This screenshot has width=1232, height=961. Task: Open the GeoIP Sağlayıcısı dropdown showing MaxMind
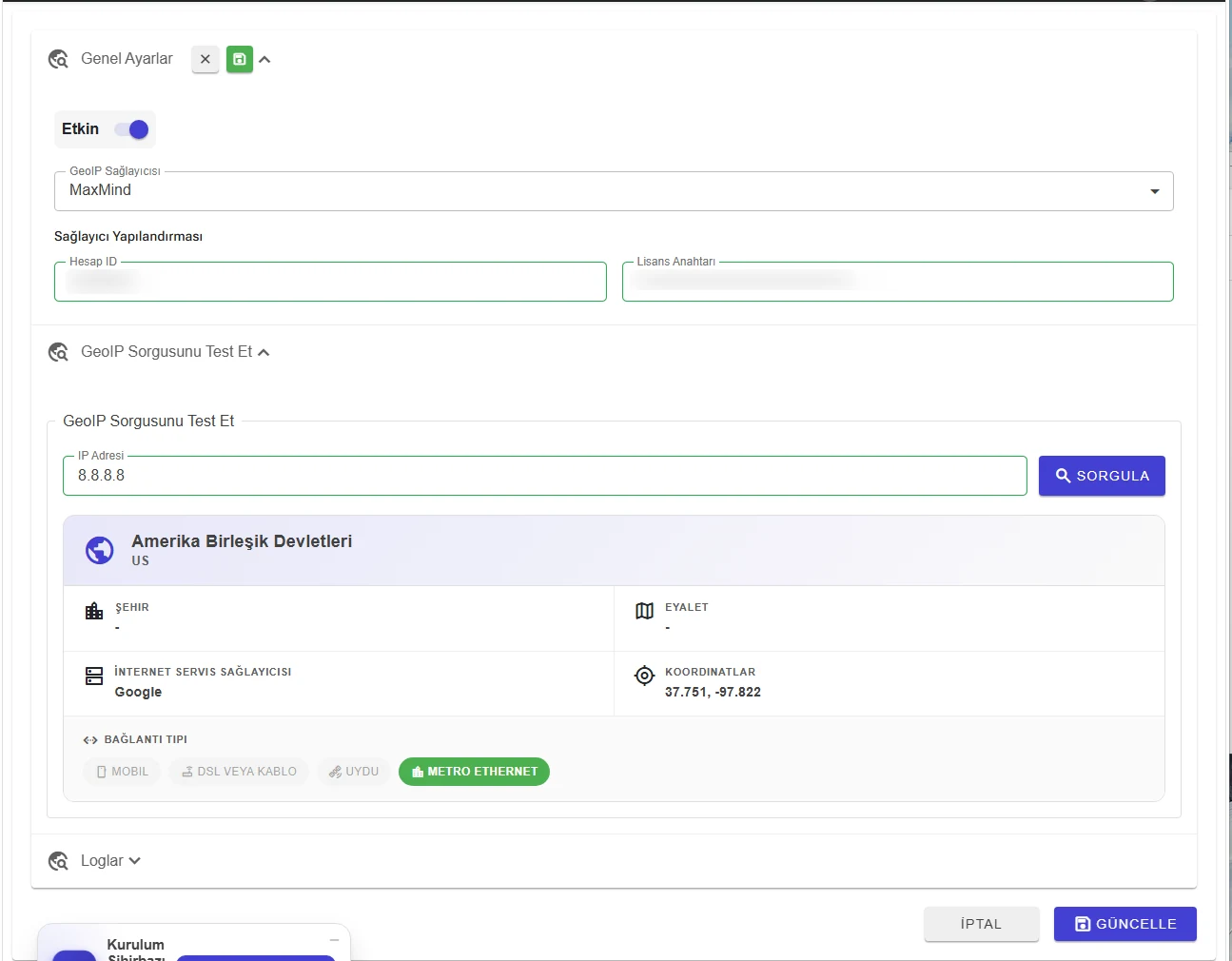614,190
